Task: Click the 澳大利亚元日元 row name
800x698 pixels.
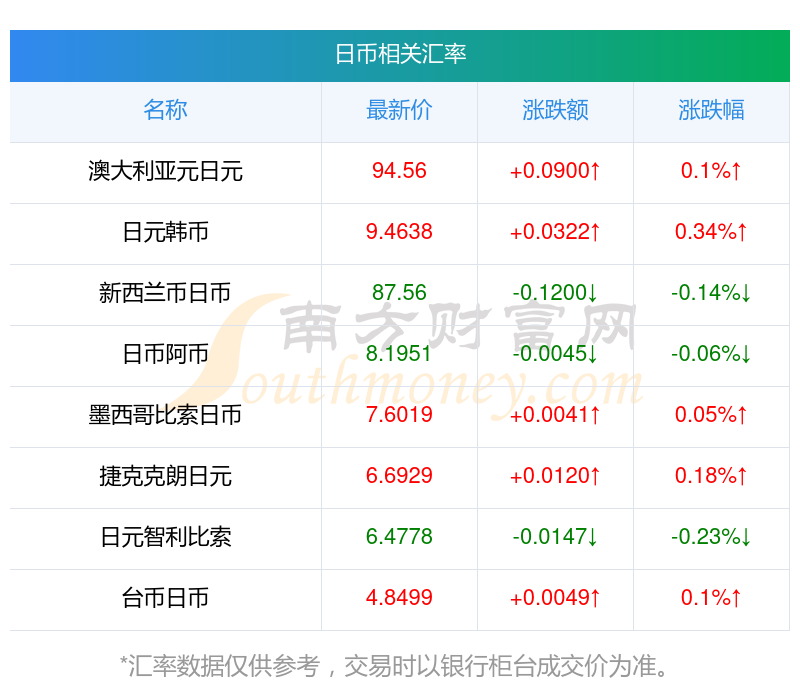Action: click(165, 171)
